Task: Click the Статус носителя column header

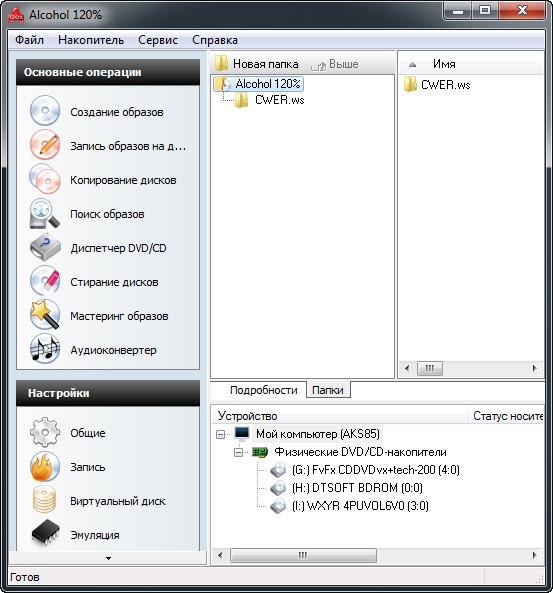Action: pos(505,416)
